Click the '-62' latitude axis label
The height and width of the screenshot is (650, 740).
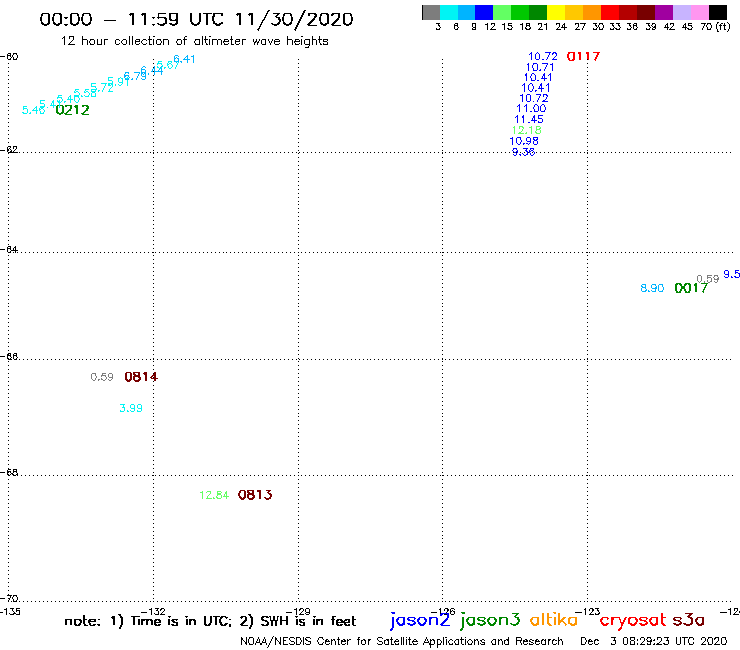(9, 150)
